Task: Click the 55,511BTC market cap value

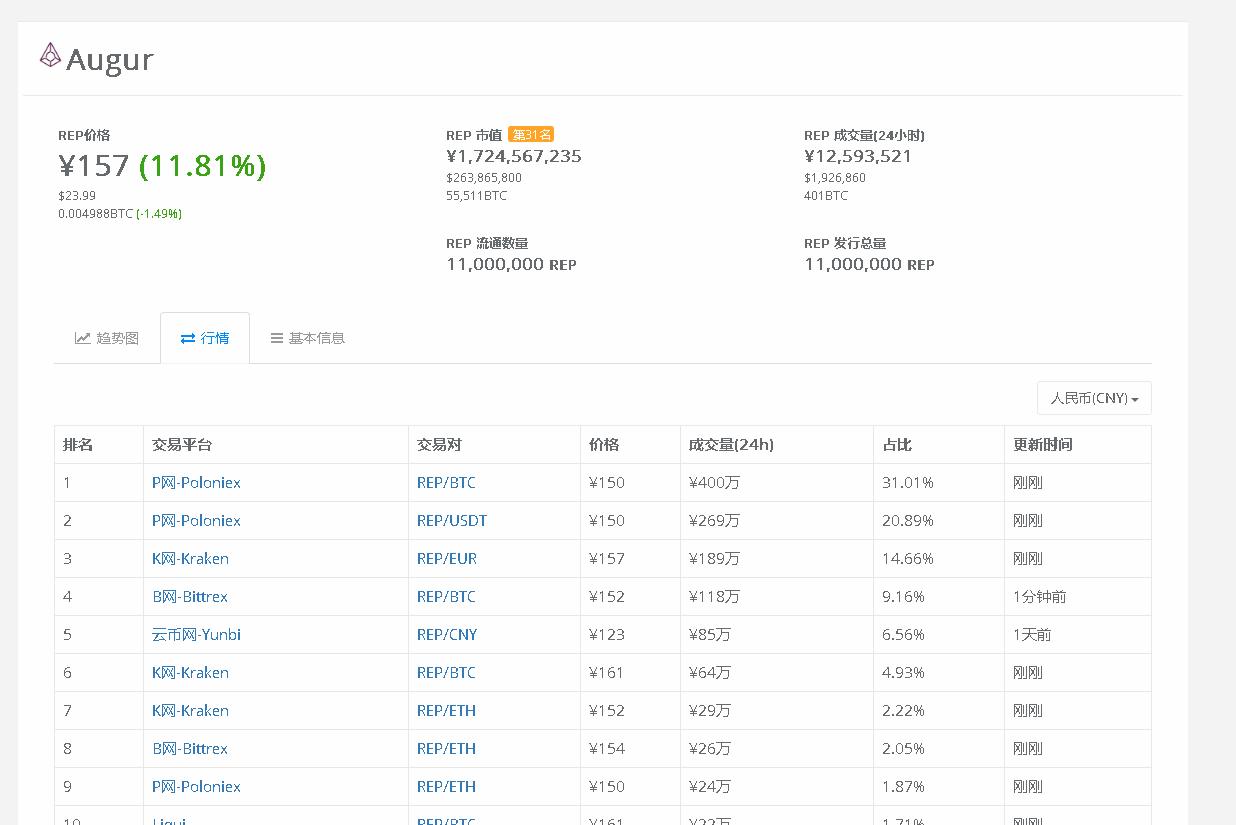Action: pyautogui.click(x=476, y=195)
